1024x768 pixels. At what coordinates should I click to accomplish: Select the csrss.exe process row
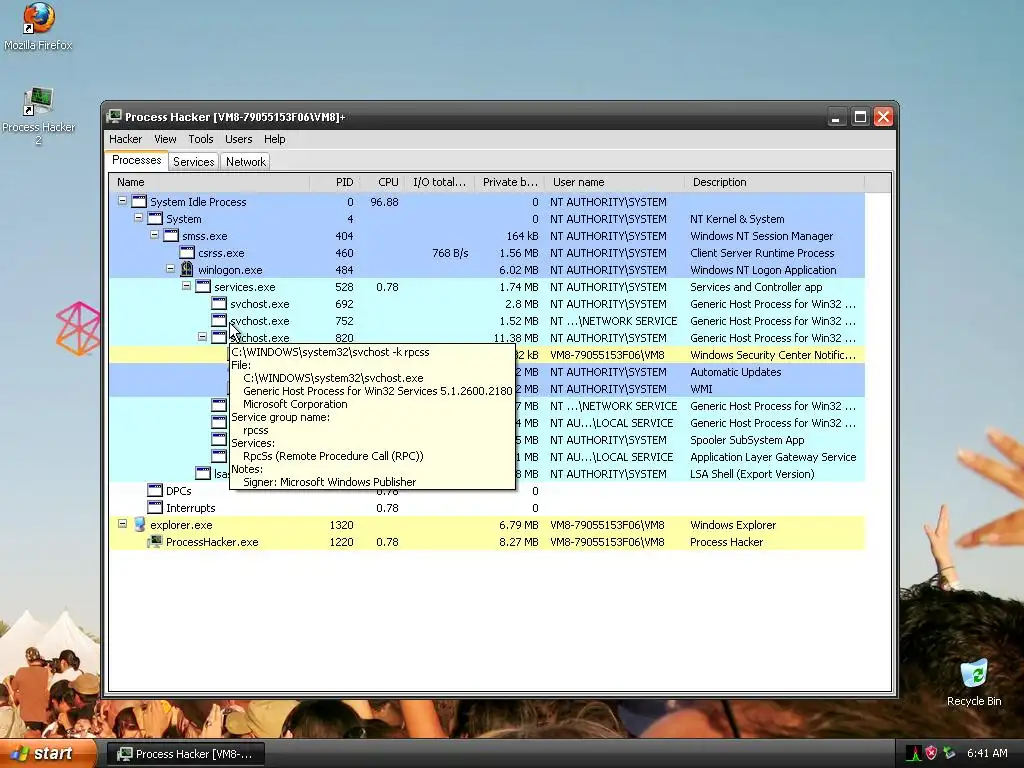pyautogui.click(x=487, y=253)
